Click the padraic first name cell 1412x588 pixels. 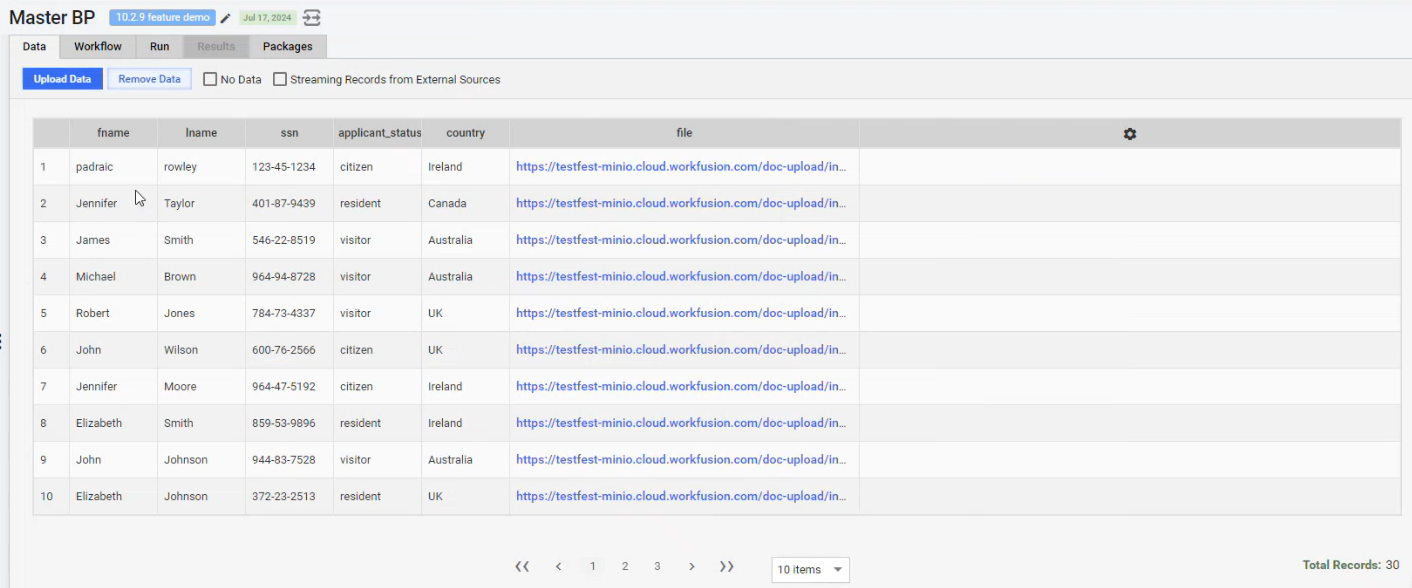113,167
